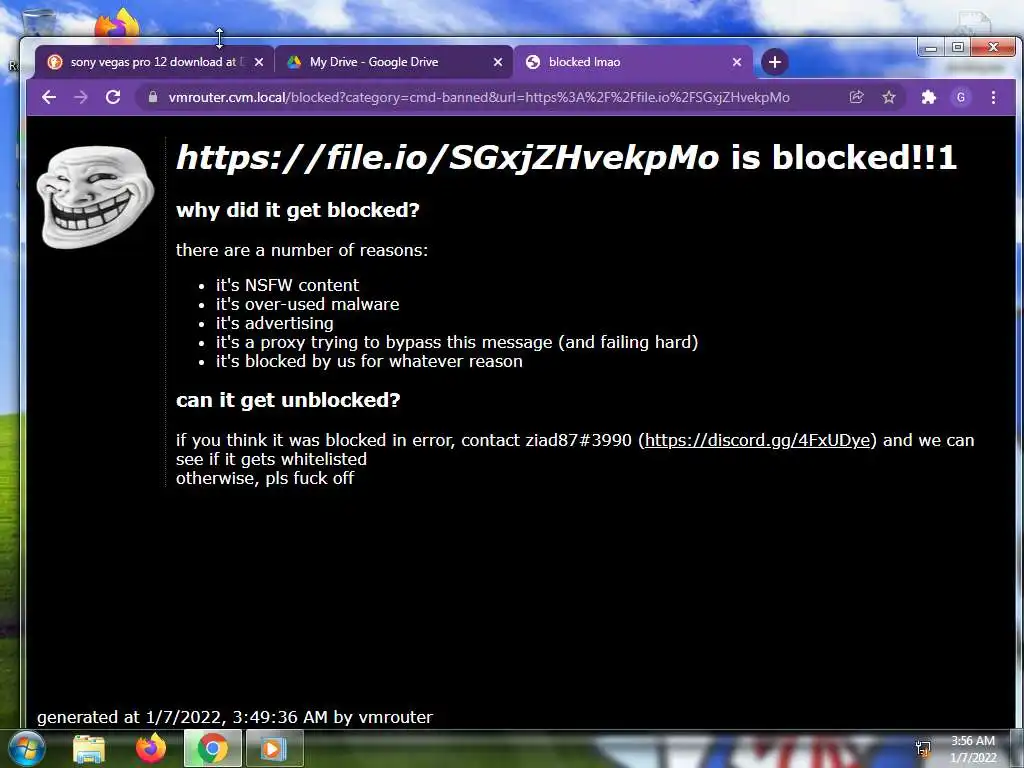Close the My Drive tab
This screenshot has height=768, width=1024.
point(498,62)
